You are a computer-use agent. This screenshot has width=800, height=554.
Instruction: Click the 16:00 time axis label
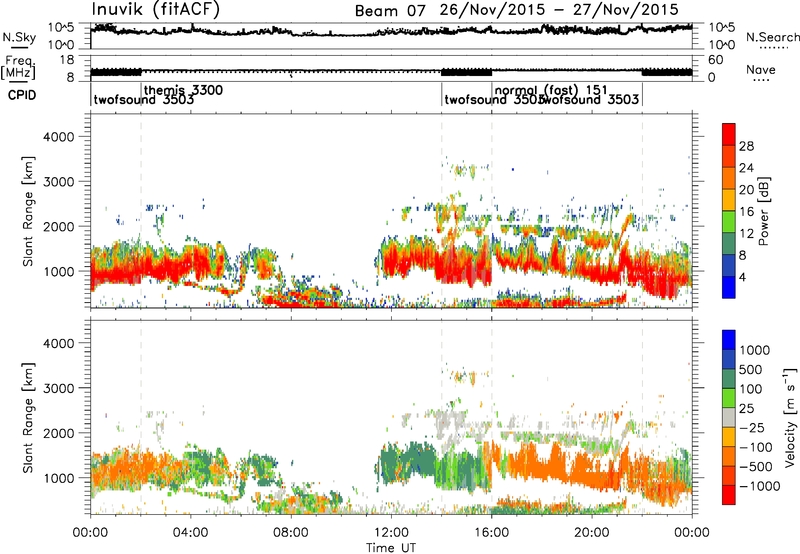click(x=491, y=533)
